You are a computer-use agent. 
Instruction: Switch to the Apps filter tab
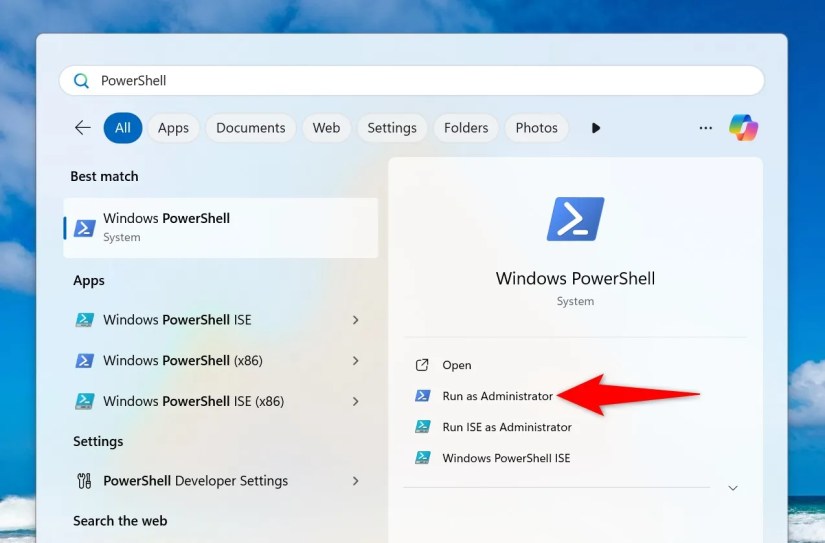coord(173,128)
